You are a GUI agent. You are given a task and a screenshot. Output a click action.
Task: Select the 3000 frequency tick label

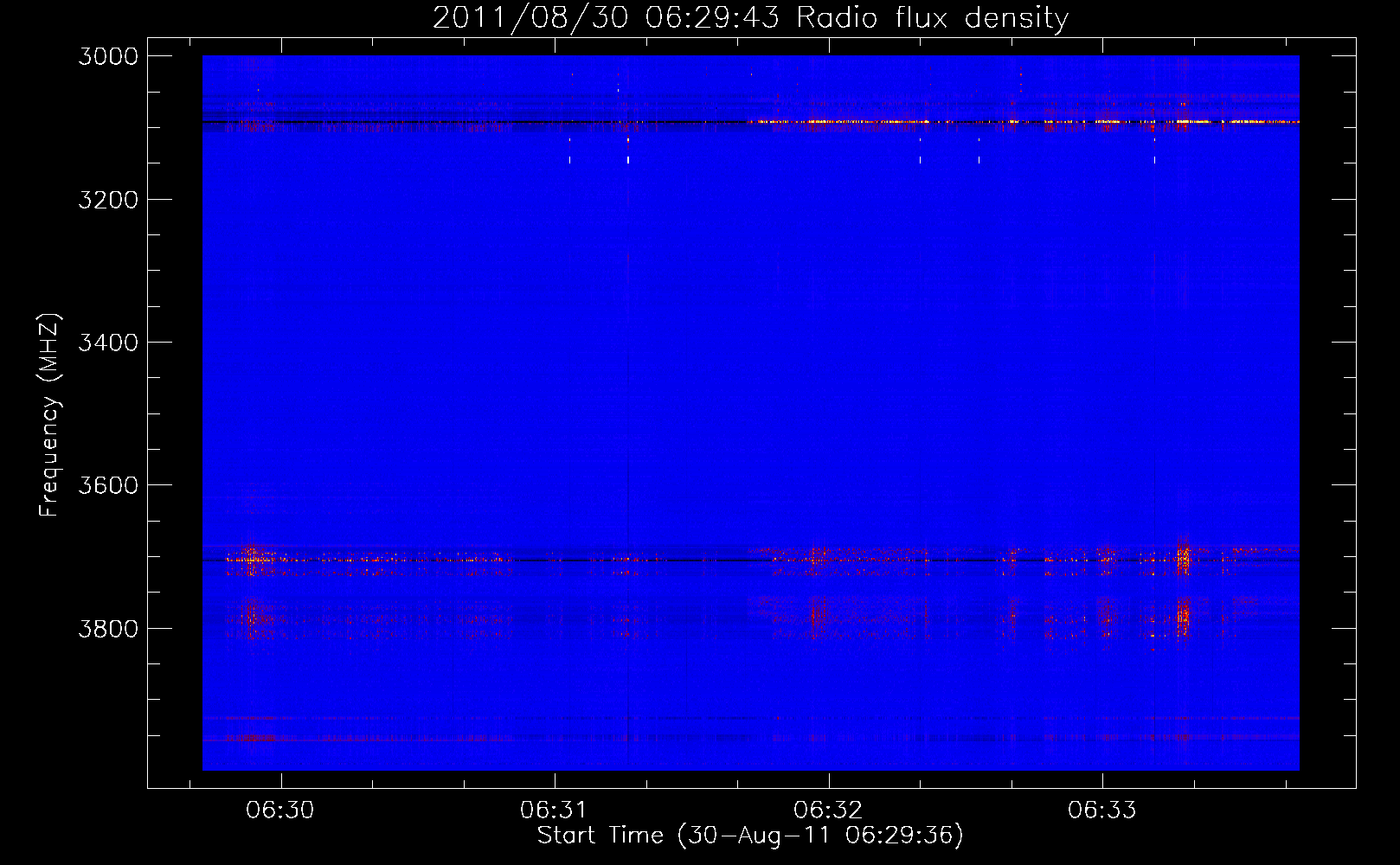[108, 56]
